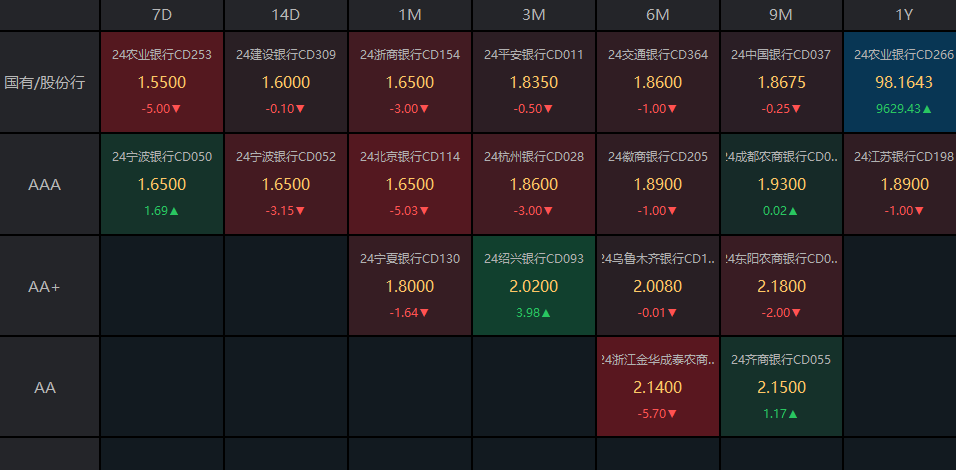The image size is (956, 470).
Task: Select the 24平安银行CD011 quote
Action: pyautogui.click(x=533, y=82)
